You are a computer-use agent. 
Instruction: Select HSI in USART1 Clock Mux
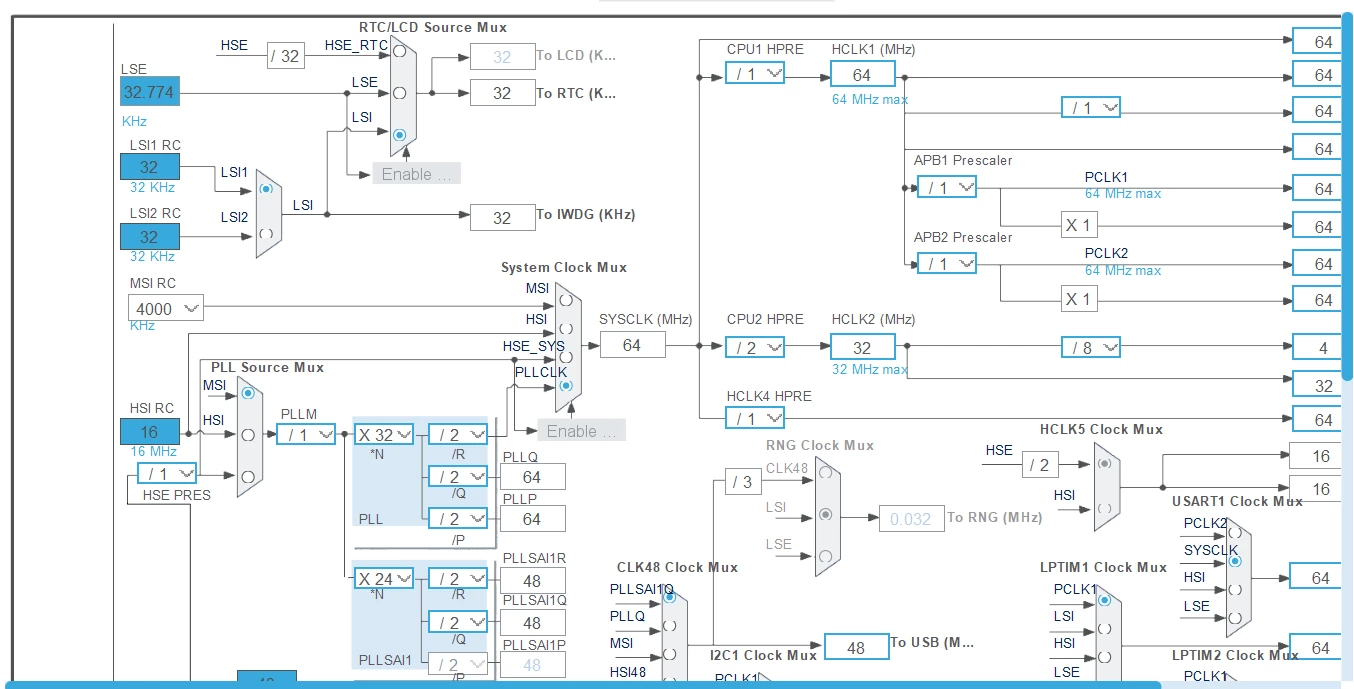(x=1235, y=589)
